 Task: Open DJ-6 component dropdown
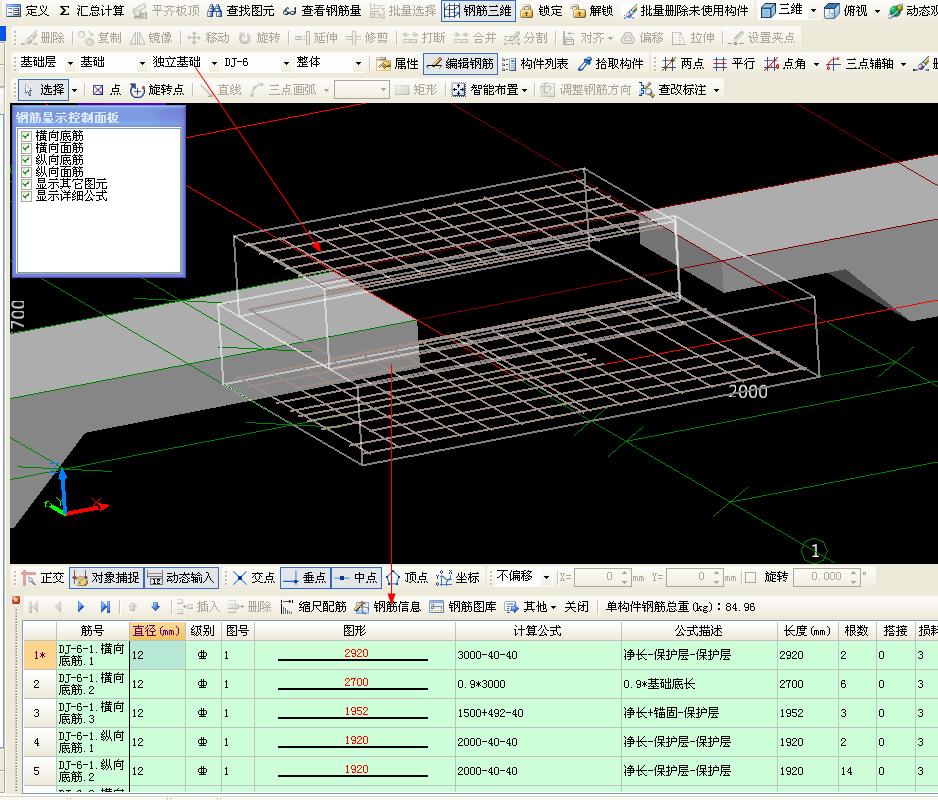click(287, 63)
